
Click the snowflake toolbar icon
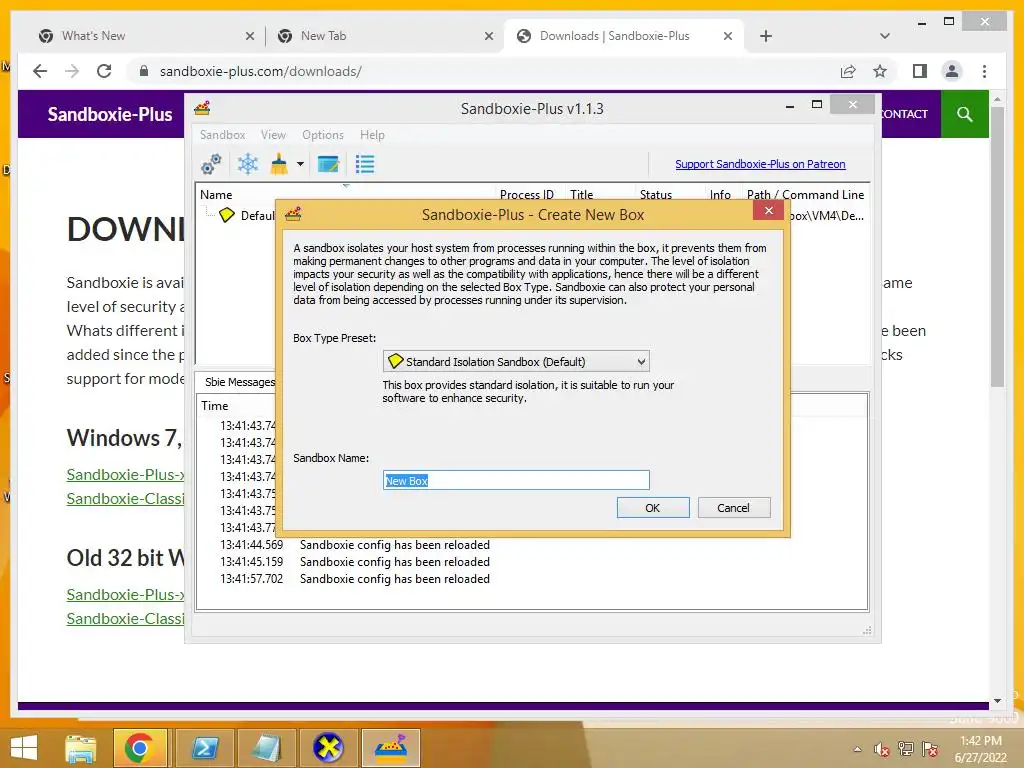tap(248, 164)
